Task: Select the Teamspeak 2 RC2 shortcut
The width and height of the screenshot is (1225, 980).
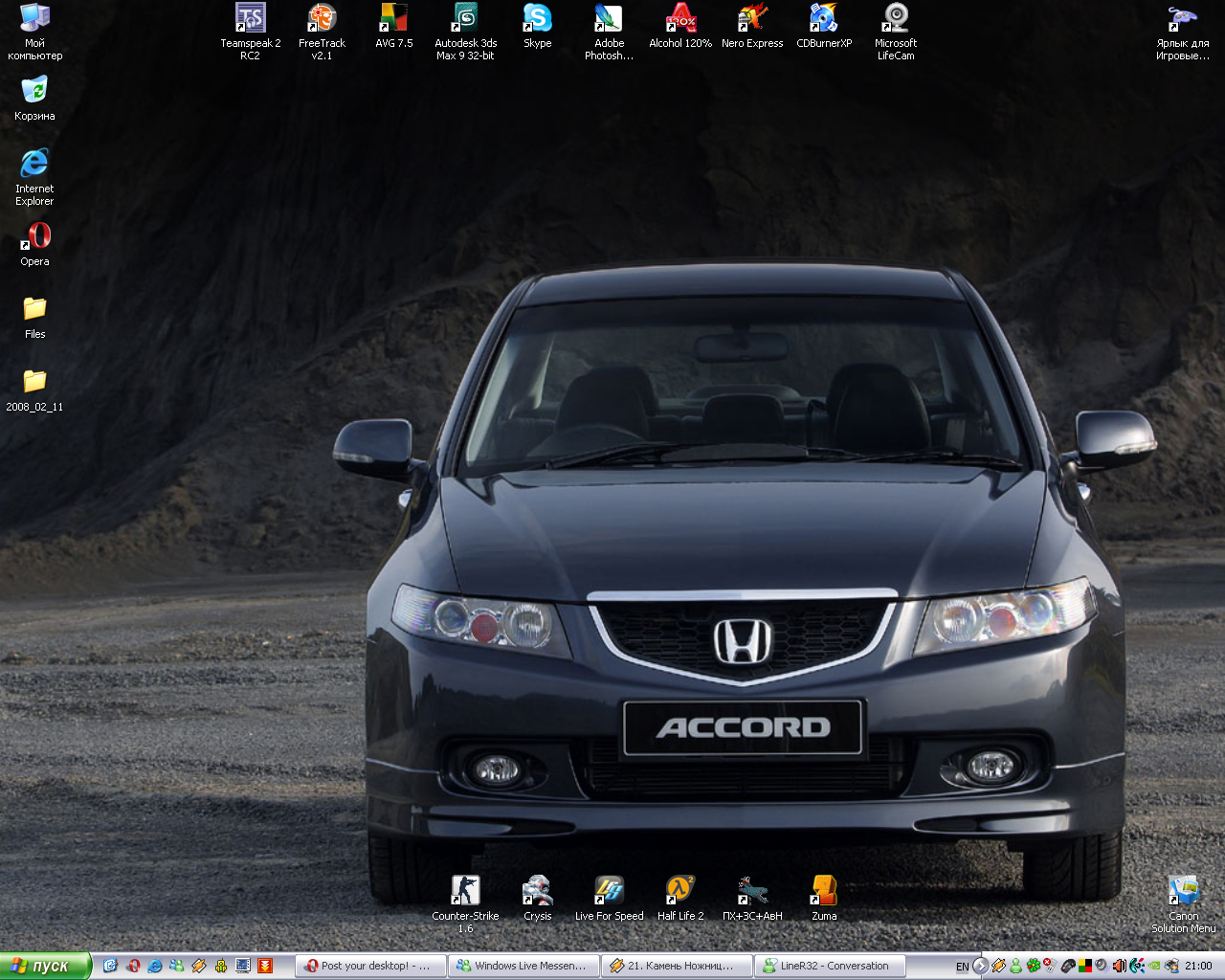Action: tap(251, 32)
